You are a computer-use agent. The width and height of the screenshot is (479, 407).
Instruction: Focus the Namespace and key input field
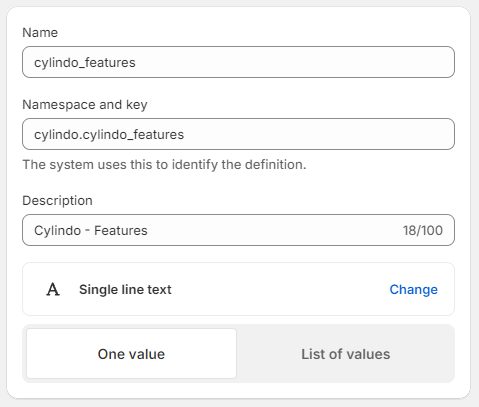(238, 134)
